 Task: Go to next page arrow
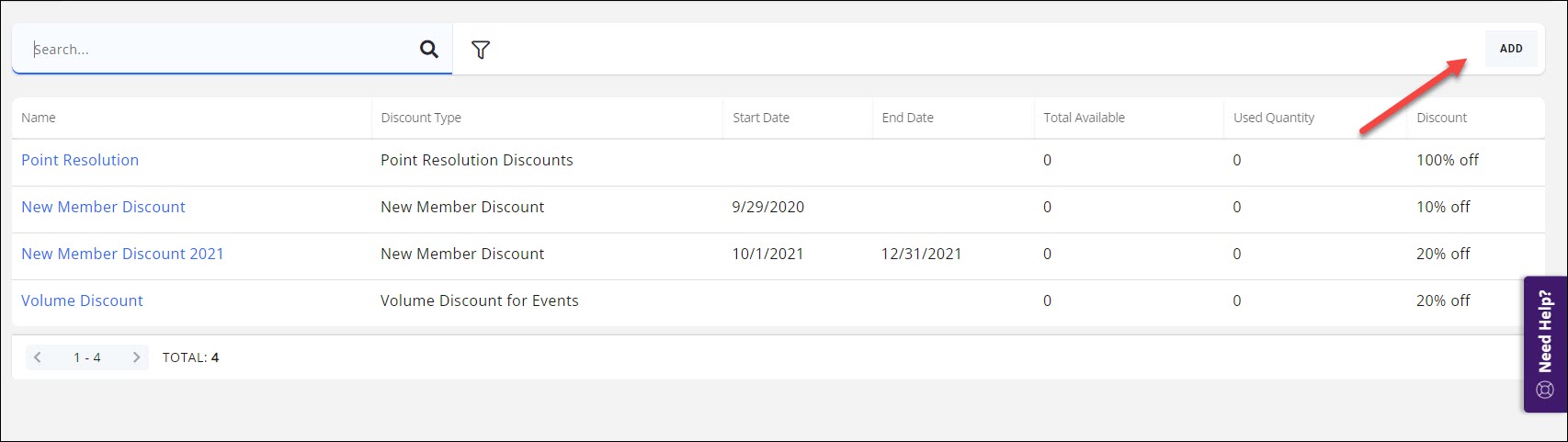coord(136,357)
